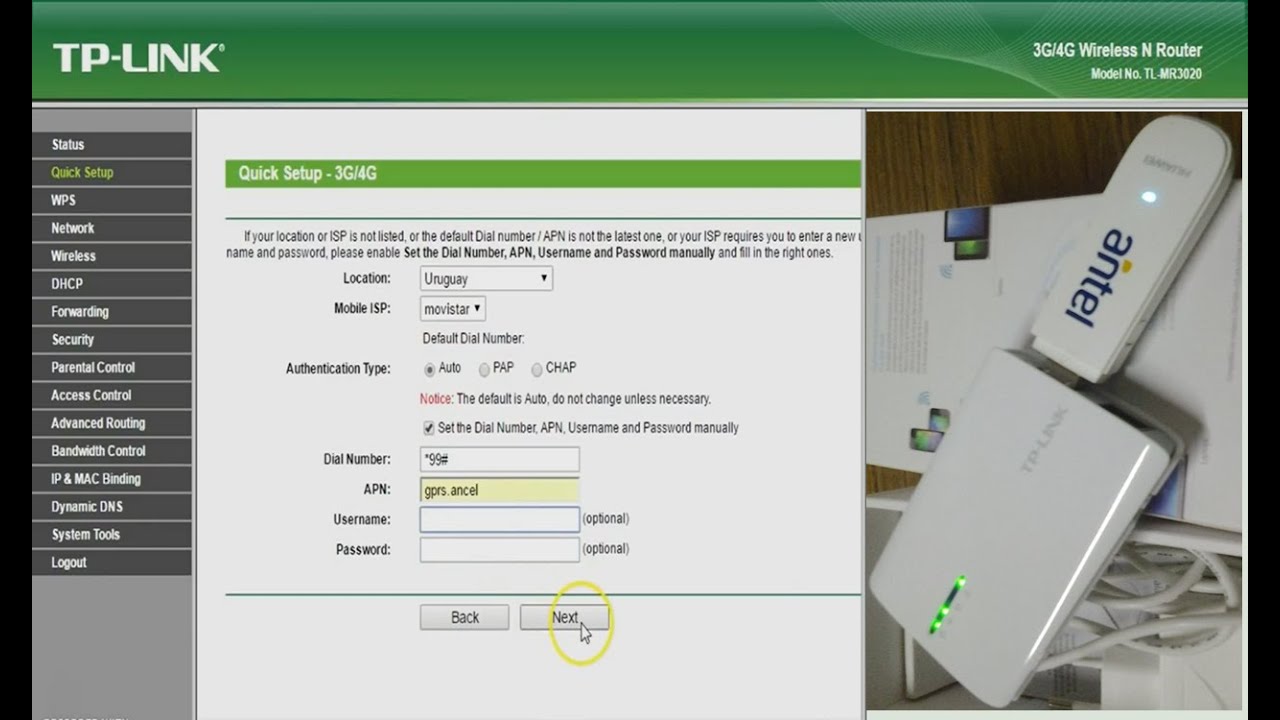Open the Mobile ISP dropdown showing movistar
The height and width of the screenshot is (720, 1280).
(x=453, y=309)
